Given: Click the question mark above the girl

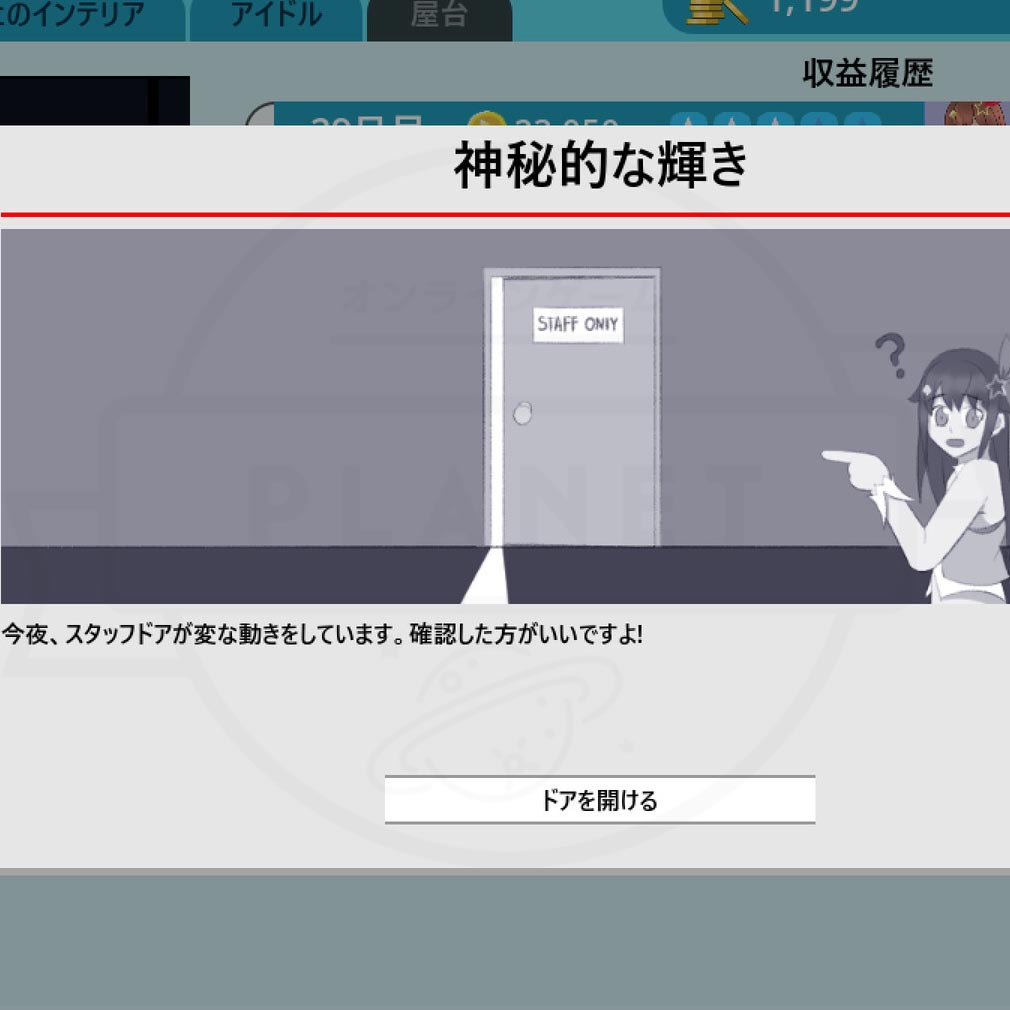Looking at the screenshot, I should (888, 356).
